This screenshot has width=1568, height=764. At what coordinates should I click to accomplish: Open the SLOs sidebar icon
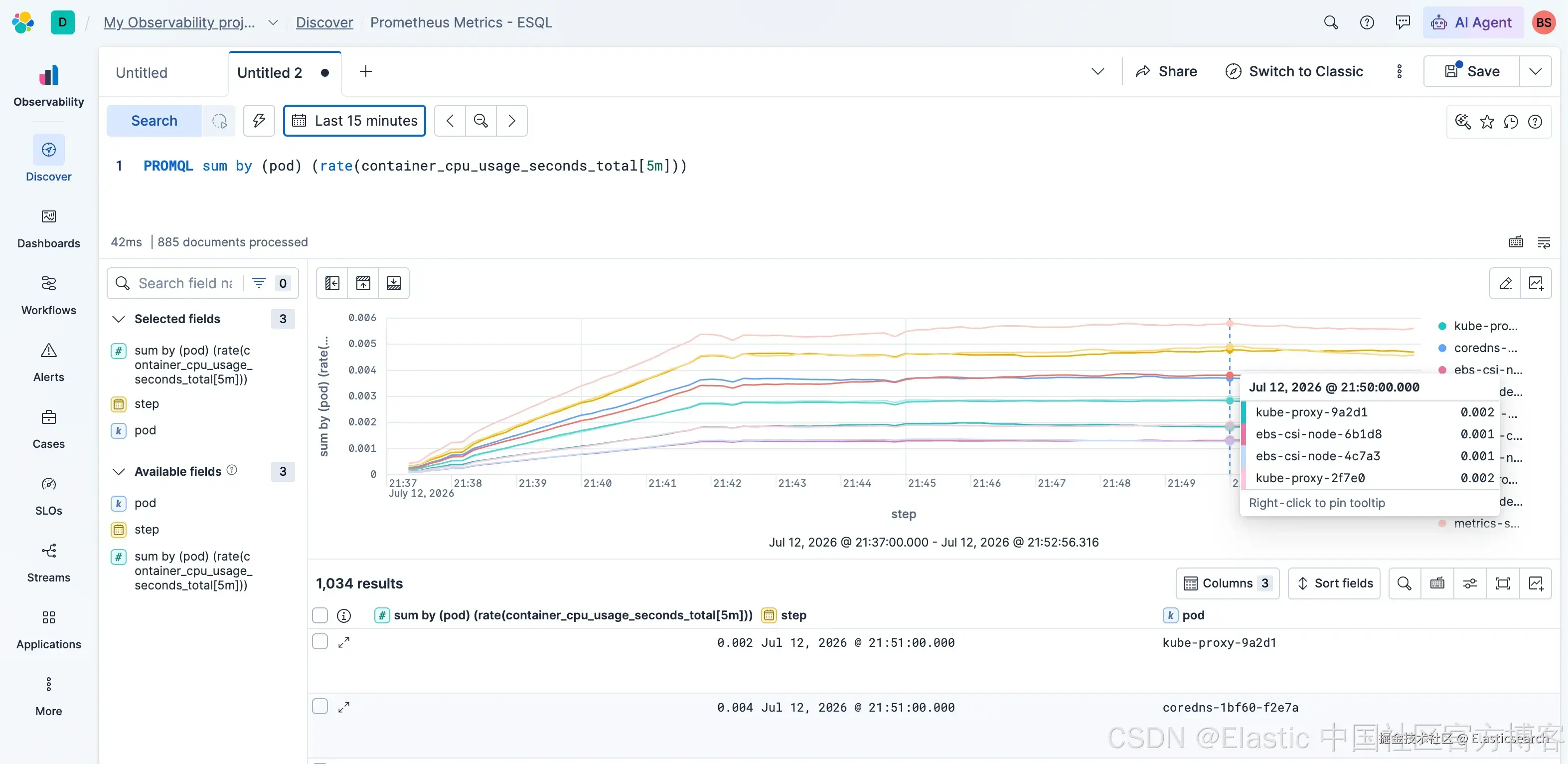(49, 484)
